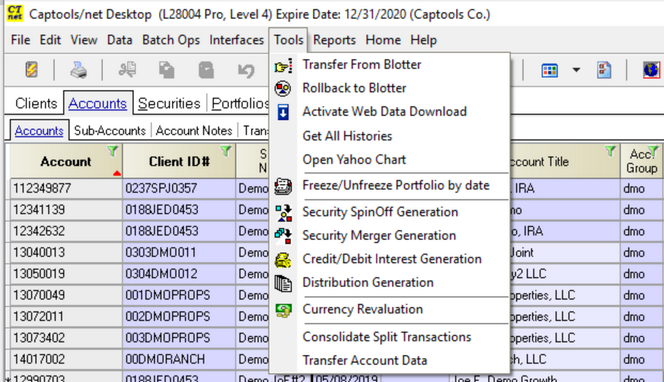Click Client ID cell 001DMOPROPS
664x382 pixels.
click(x=179, y=295)
